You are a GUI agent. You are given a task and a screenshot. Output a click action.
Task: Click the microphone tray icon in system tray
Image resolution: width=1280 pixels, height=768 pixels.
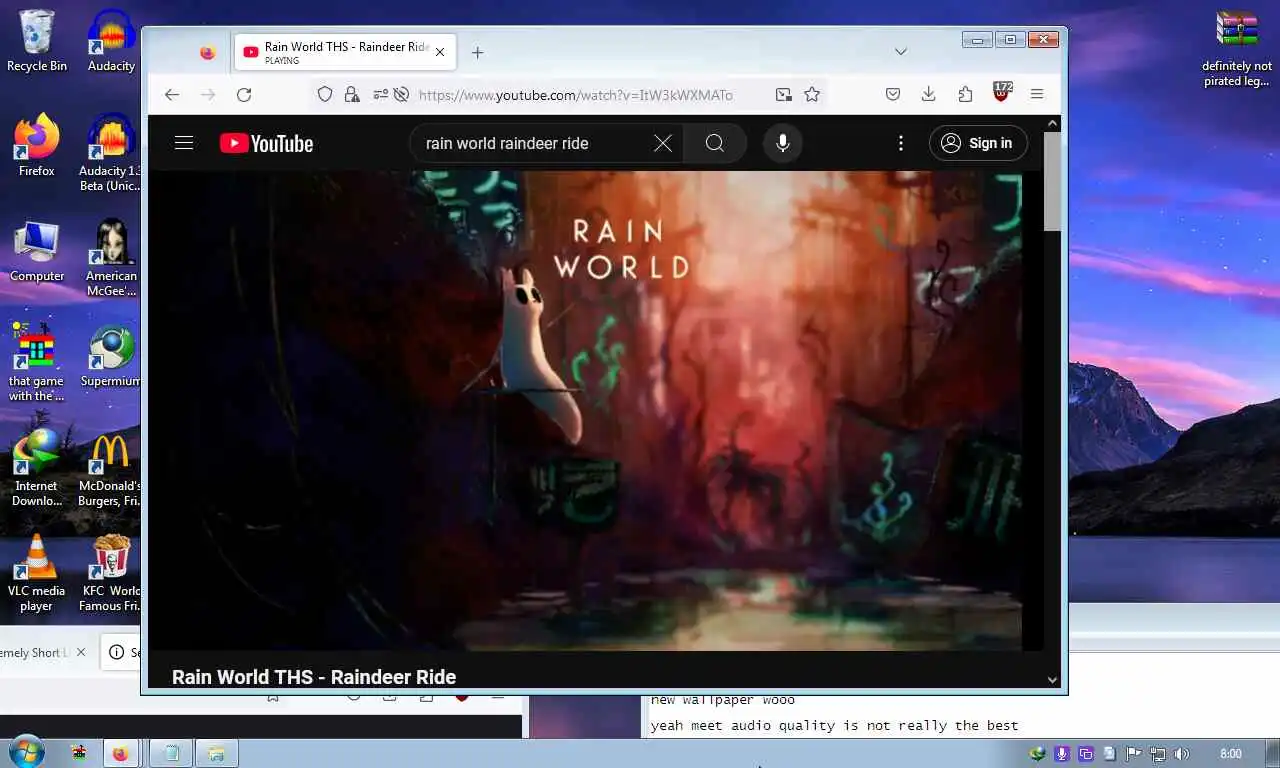1062,754
